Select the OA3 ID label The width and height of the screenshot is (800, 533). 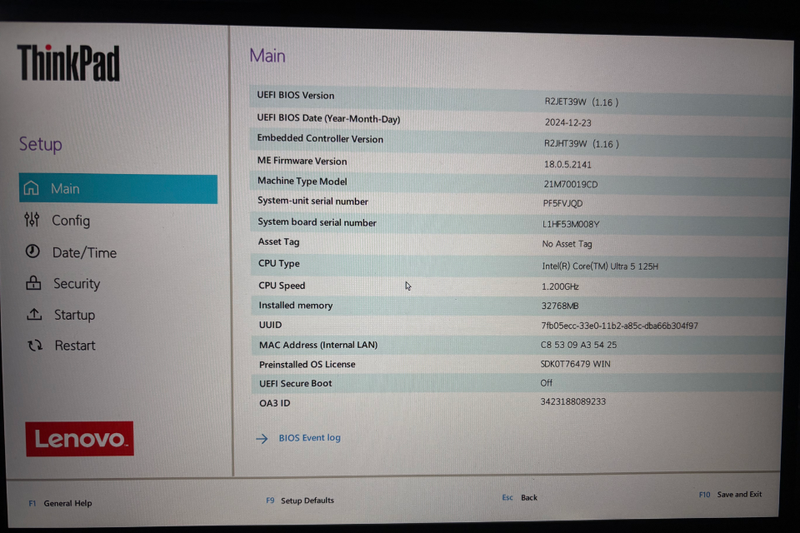pyautogui.click(x=274, y=403)
